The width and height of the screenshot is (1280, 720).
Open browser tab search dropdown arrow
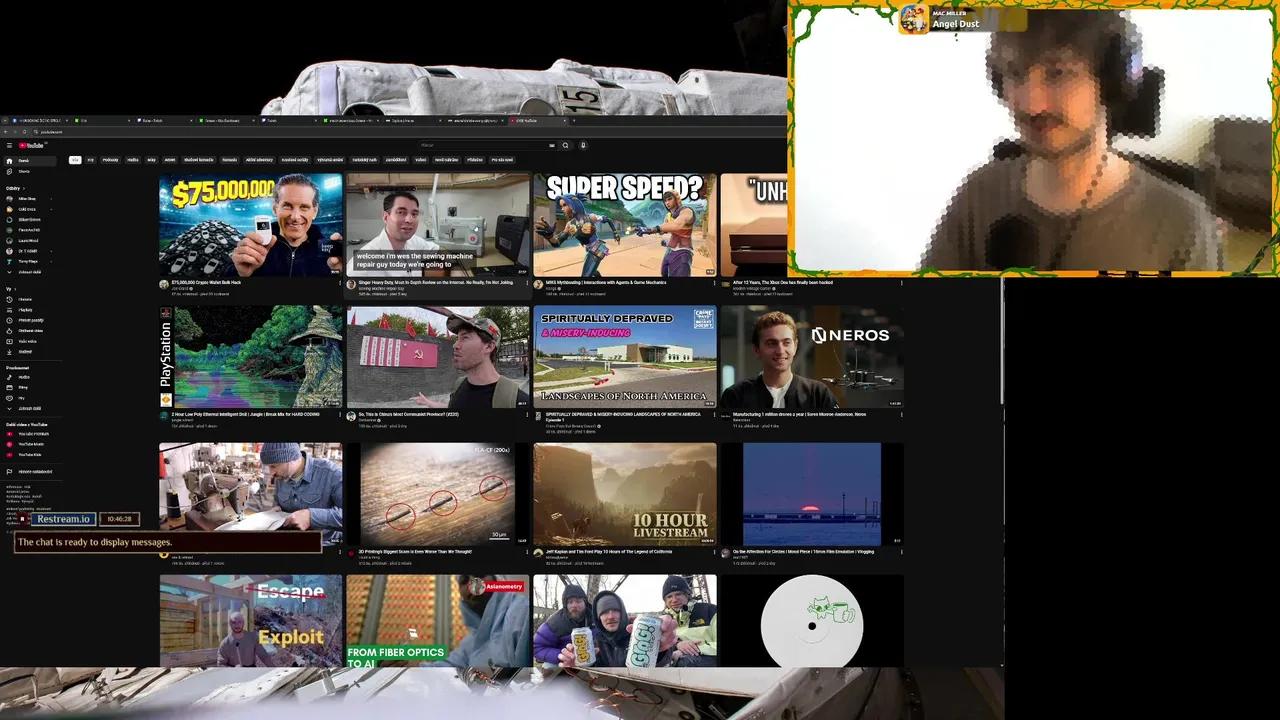[x=5, y=120]
